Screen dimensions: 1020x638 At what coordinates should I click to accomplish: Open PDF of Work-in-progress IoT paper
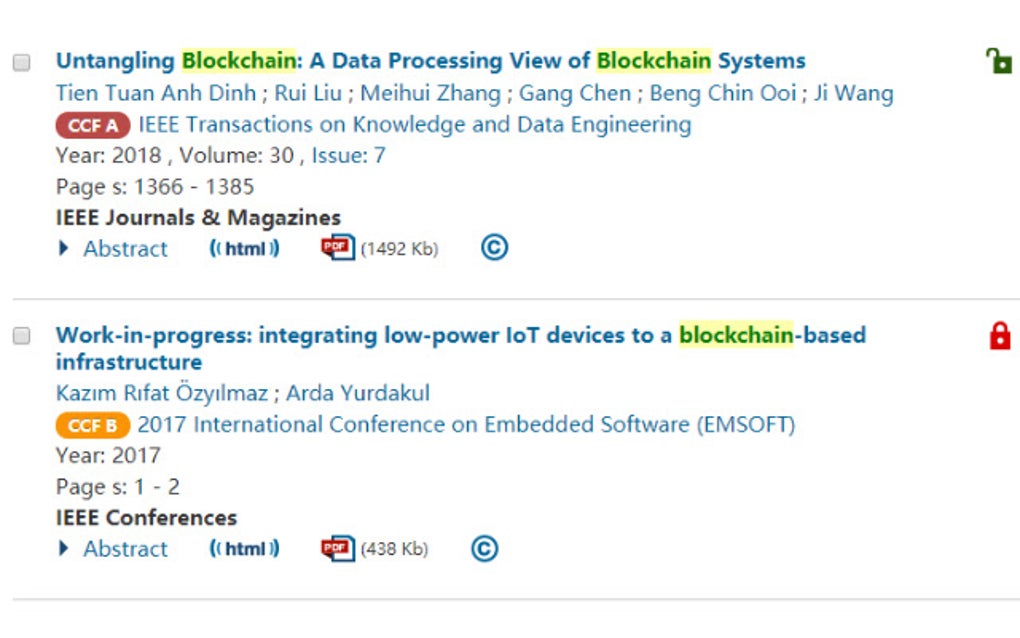[x=338, y=548]
